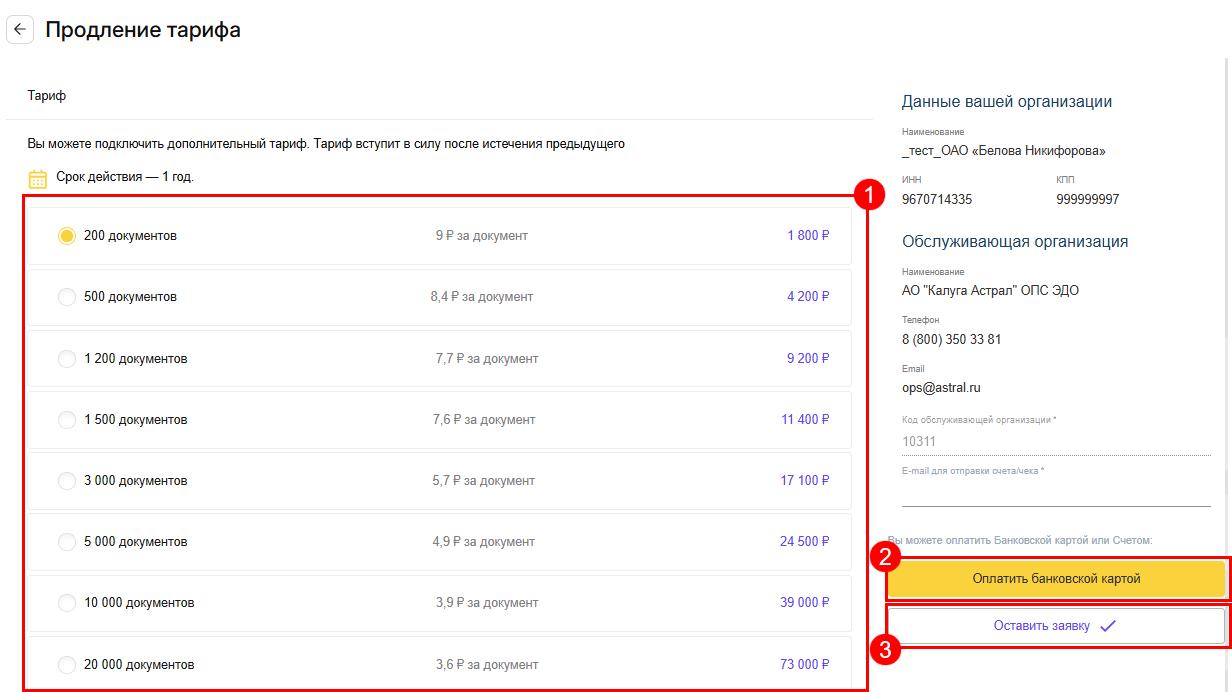Select the 200 документов radio button

point(67,236)
